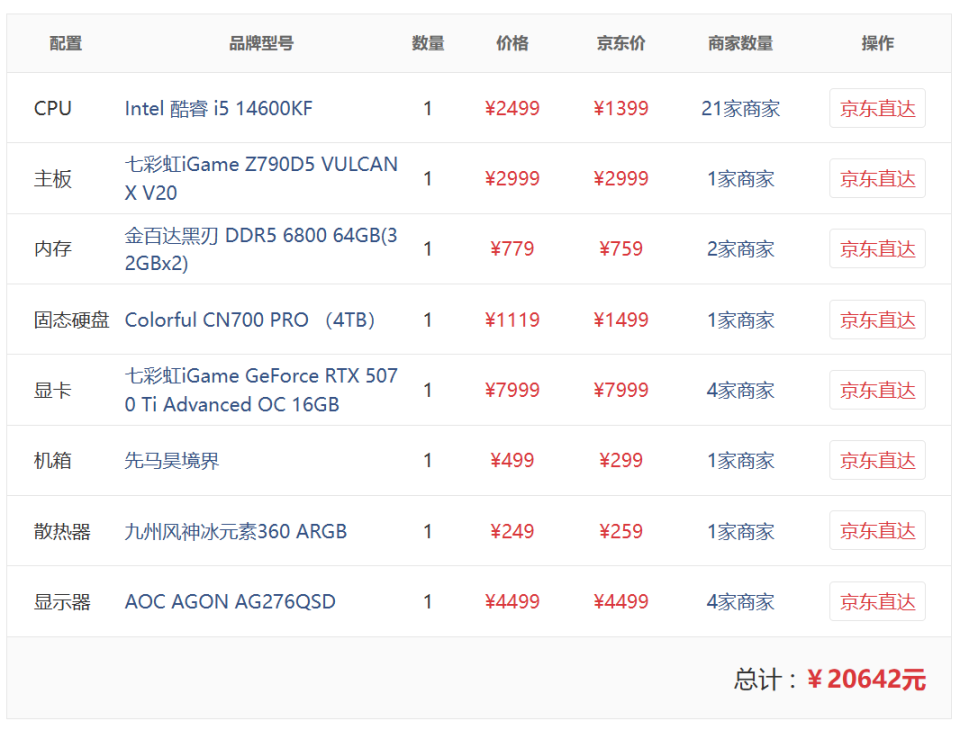Click 京东直达 button in 显卡 row

[x=877, y=390]
